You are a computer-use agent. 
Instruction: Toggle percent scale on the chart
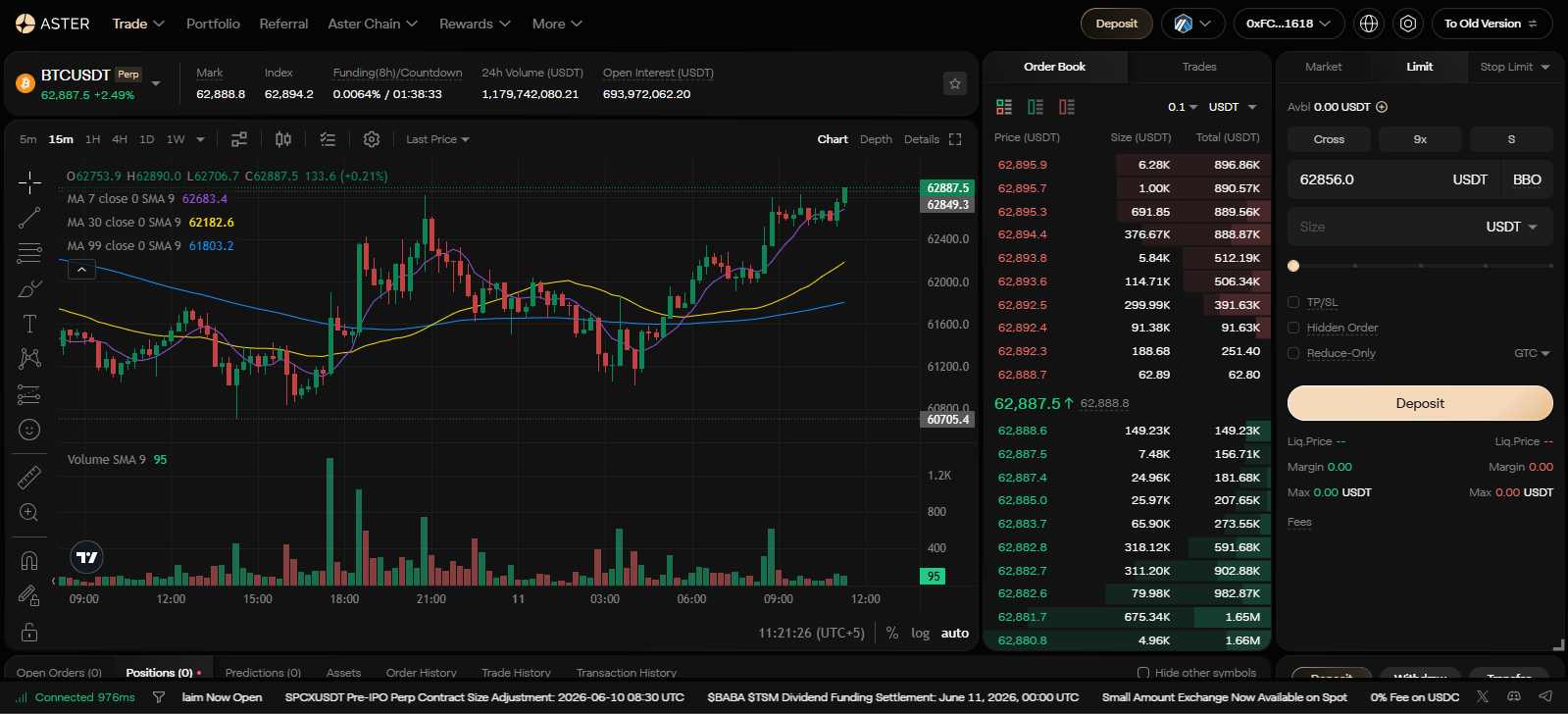pos(892,633)
